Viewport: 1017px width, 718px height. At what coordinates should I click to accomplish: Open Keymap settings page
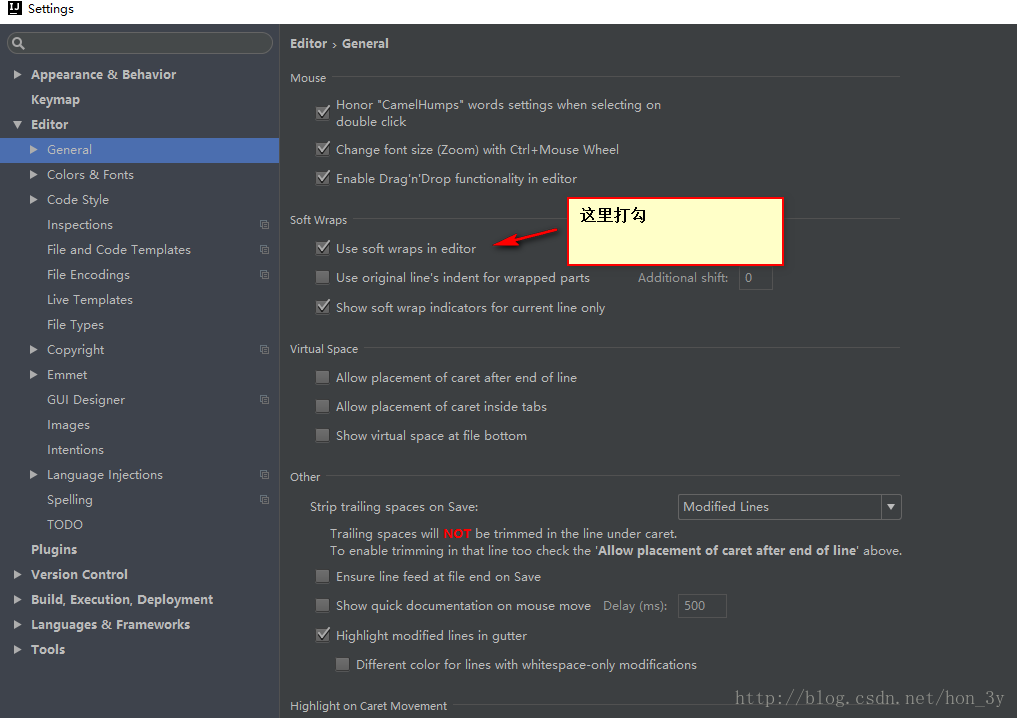tap(55, 100)
